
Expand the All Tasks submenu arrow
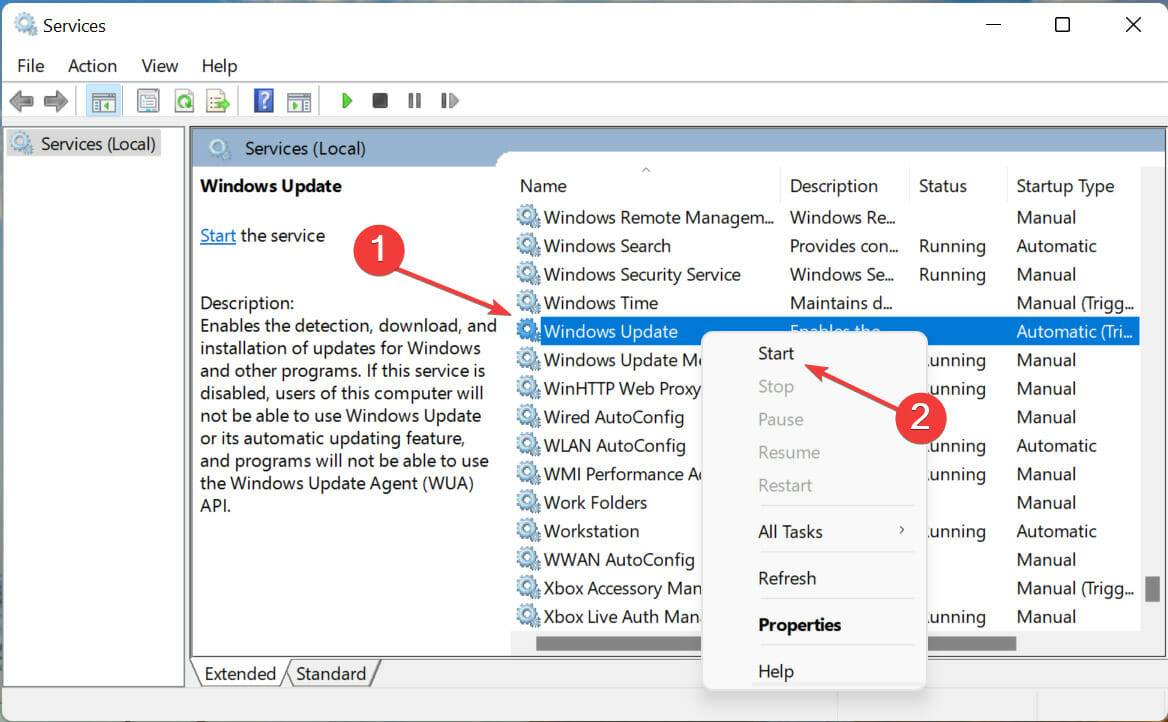901,530
